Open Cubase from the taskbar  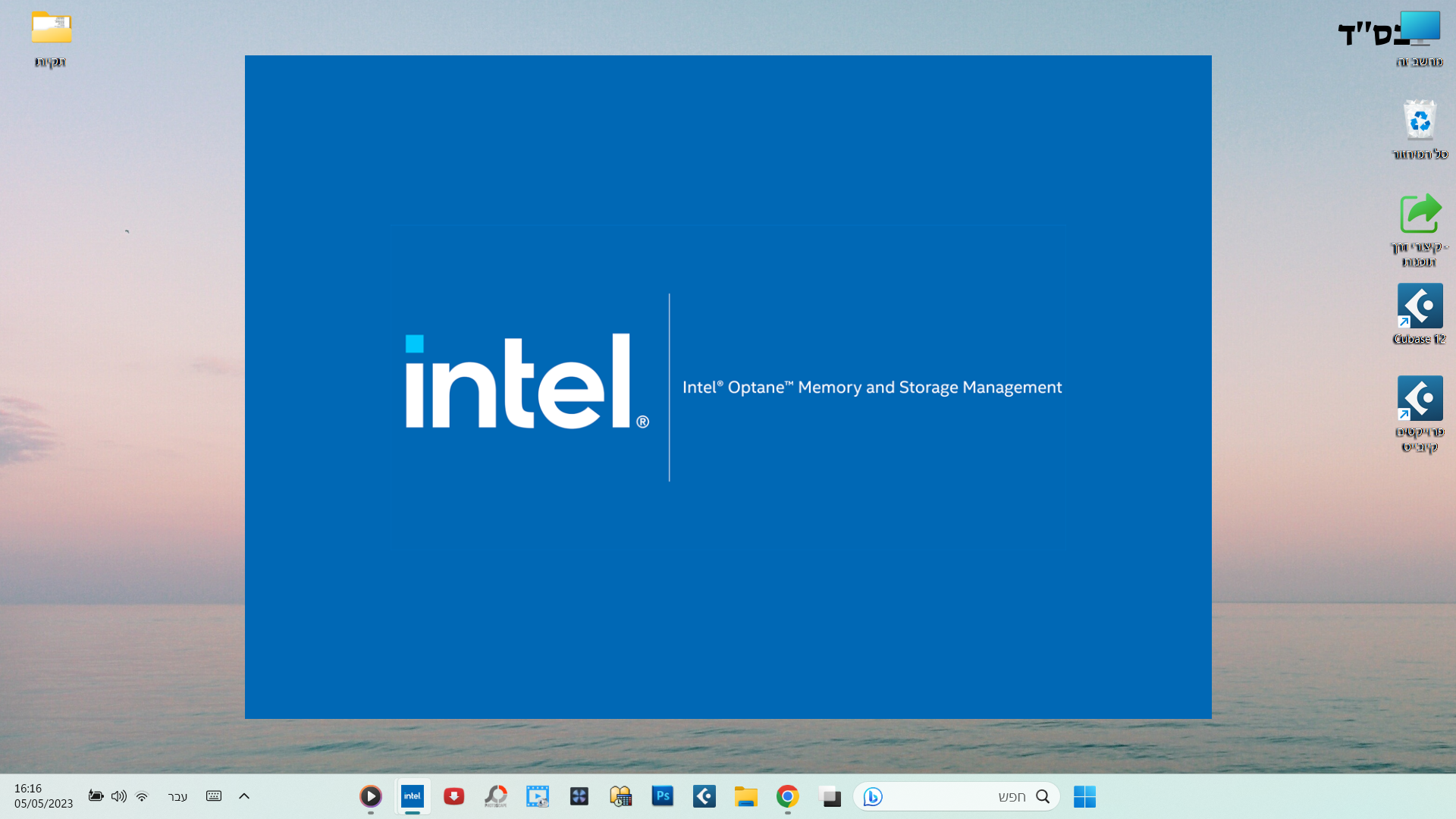704,796
